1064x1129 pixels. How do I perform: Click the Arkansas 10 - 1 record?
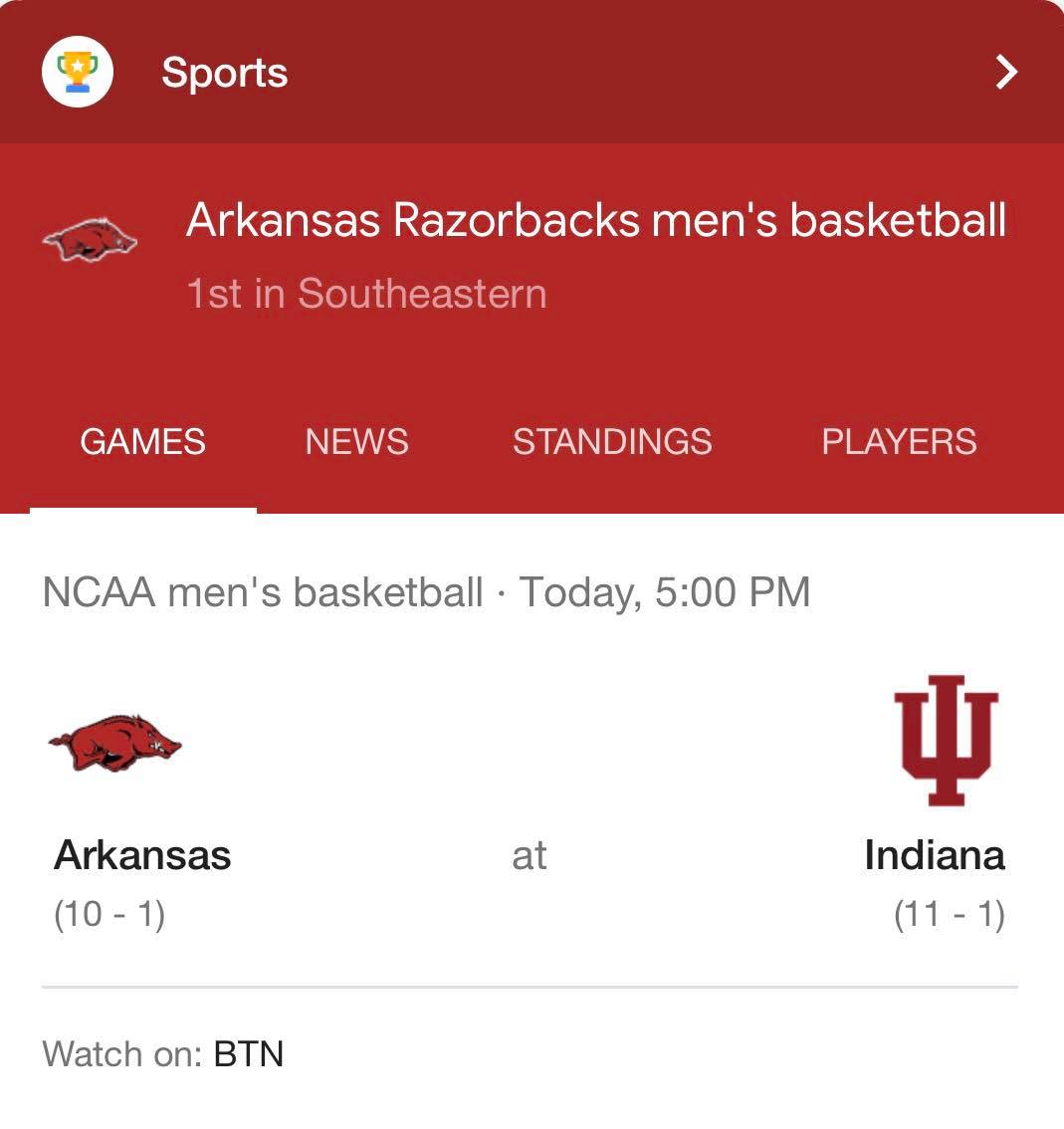[x=109, y=914]
